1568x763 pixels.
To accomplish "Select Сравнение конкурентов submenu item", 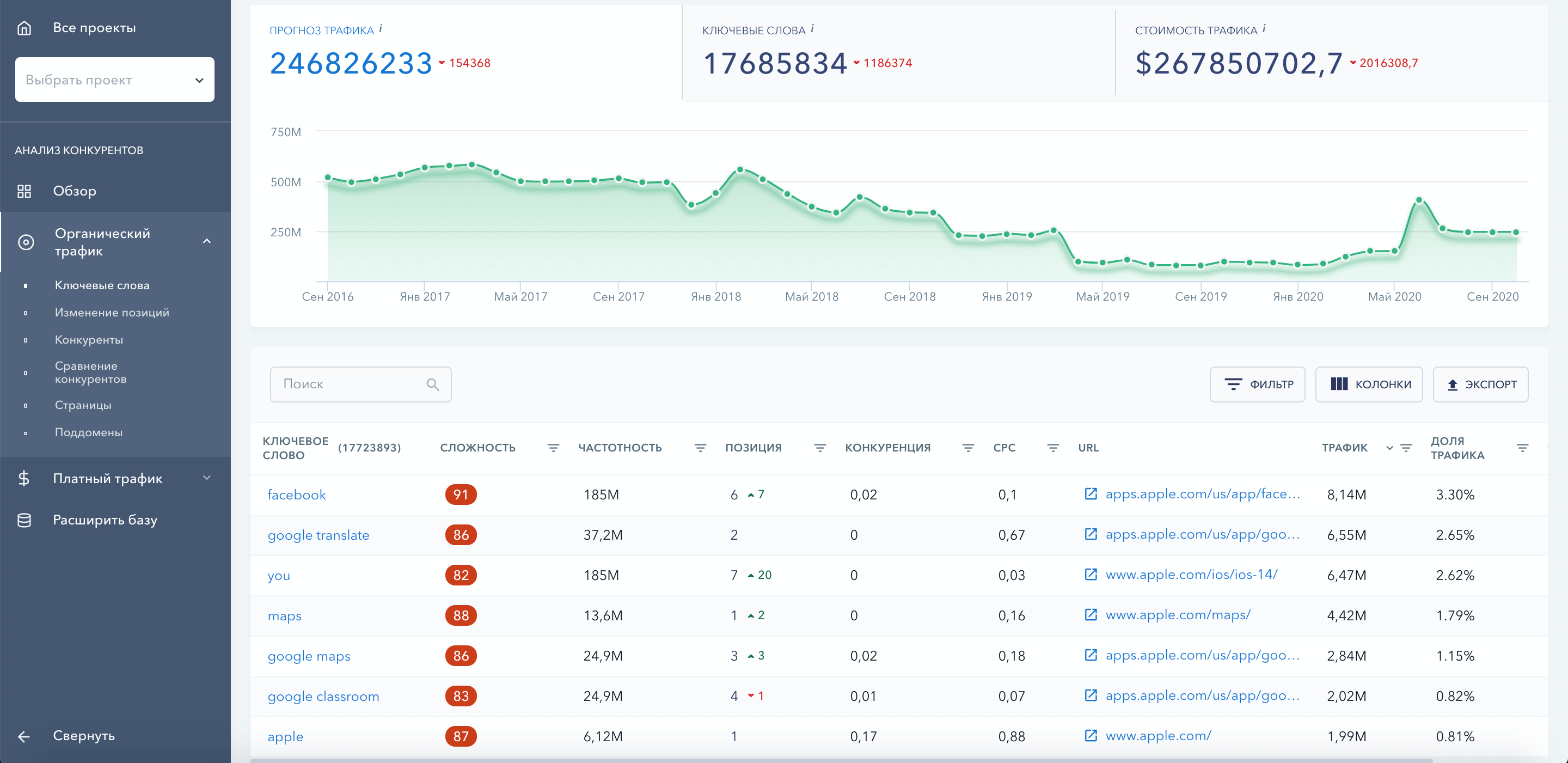I will click(x=91, y=372).
